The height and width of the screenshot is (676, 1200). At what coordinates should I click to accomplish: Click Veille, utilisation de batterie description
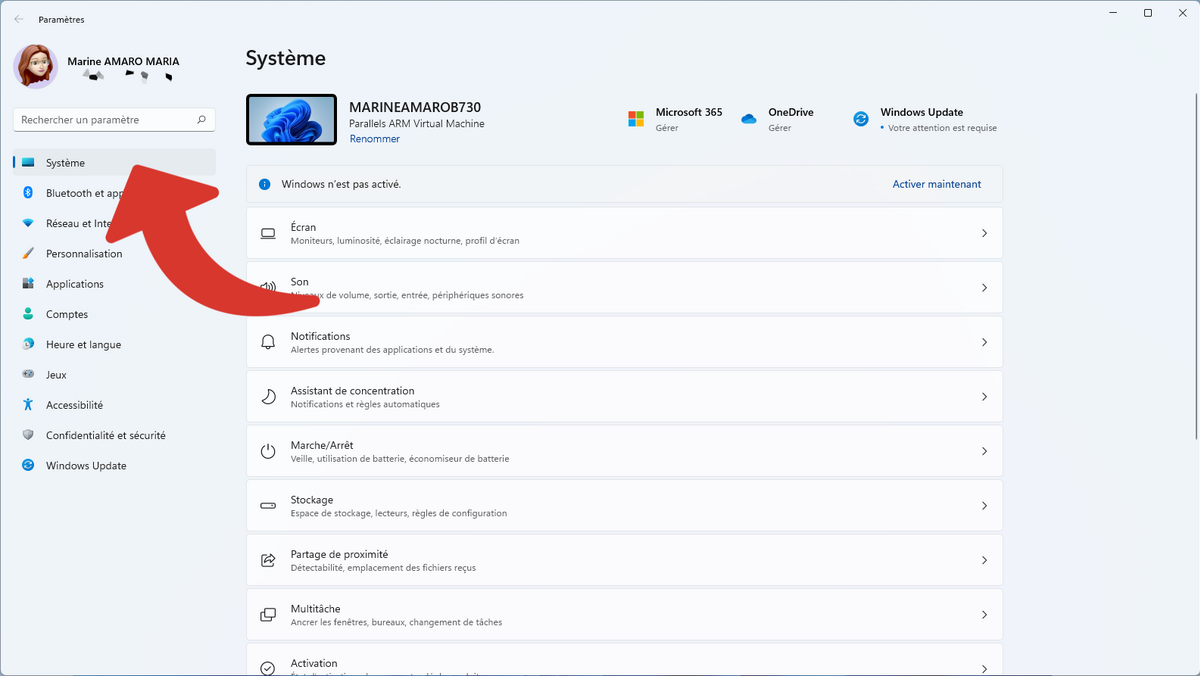click(400, 459)
